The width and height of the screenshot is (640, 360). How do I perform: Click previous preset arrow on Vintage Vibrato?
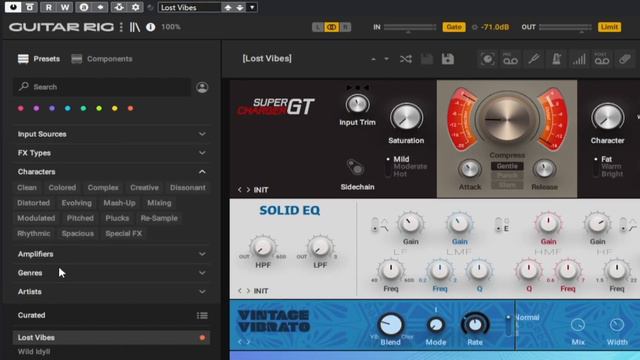click(x=240, y=342)
